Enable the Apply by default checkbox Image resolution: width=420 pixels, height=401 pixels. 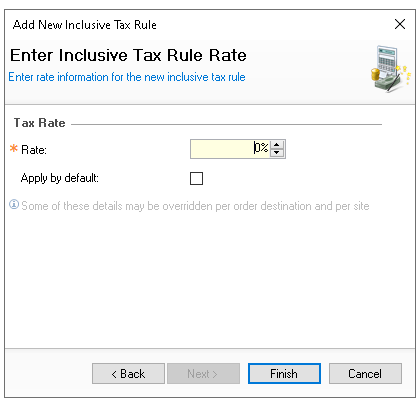[196, 178]
